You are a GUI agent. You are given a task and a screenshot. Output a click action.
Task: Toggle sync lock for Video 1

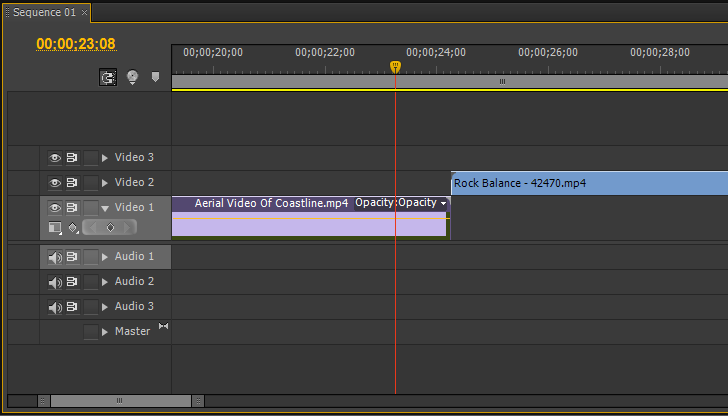[x=72, y=208]
